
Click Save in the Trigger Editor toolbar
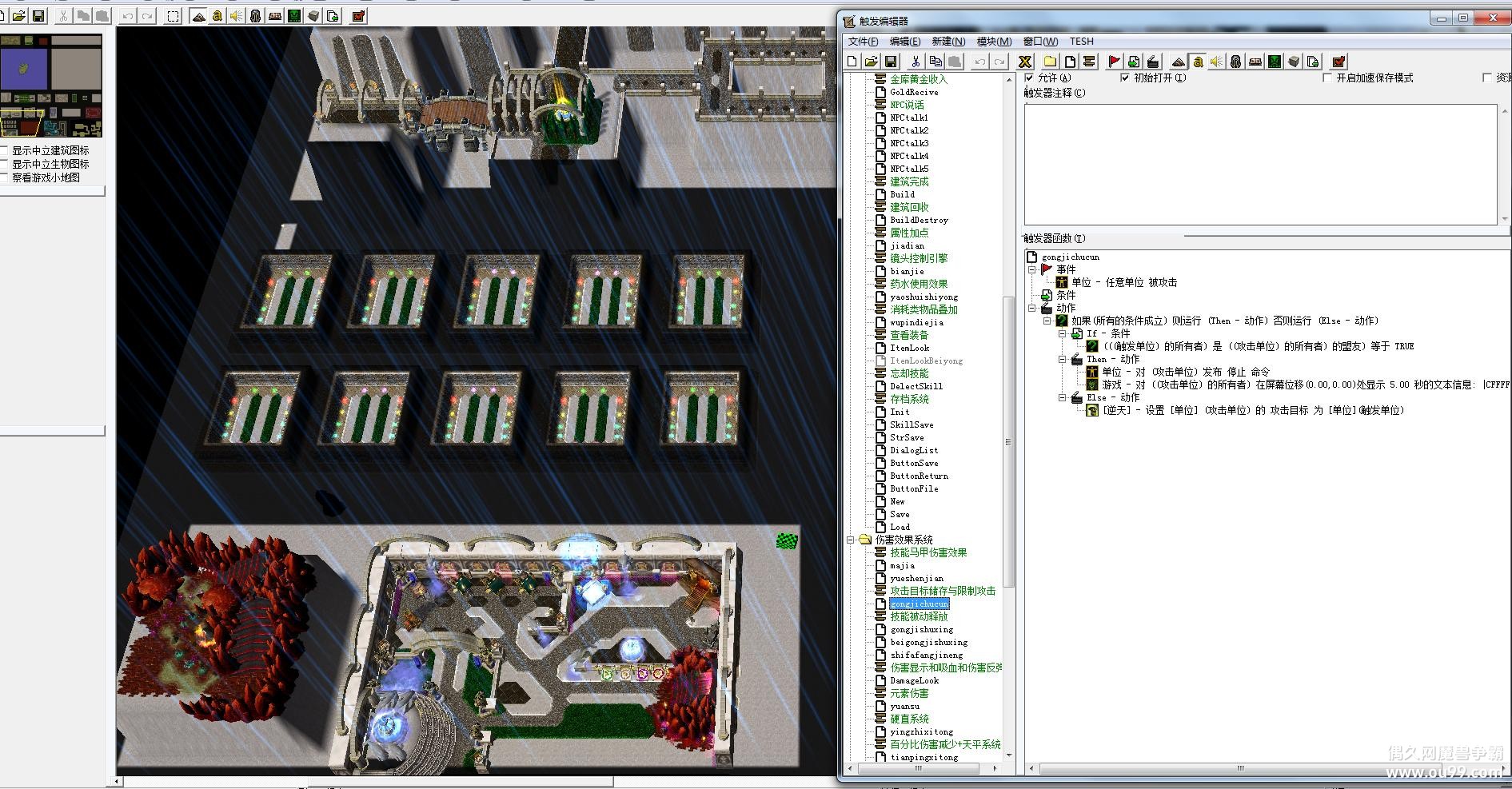click(891, 62)
